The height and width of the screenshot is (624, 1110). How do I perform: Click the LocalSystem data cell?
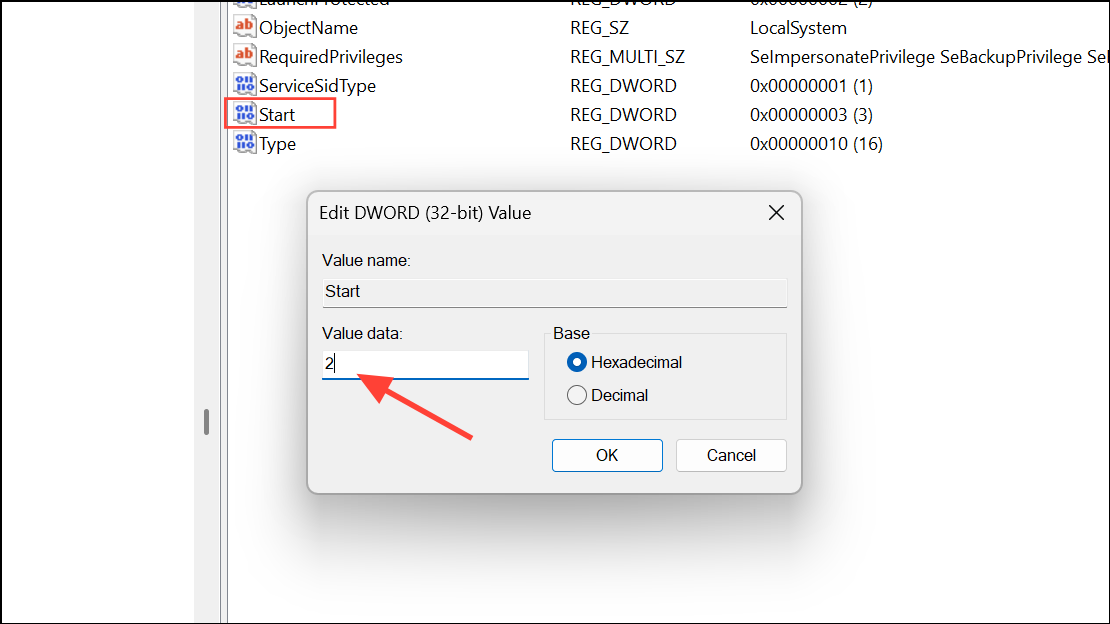798,28
